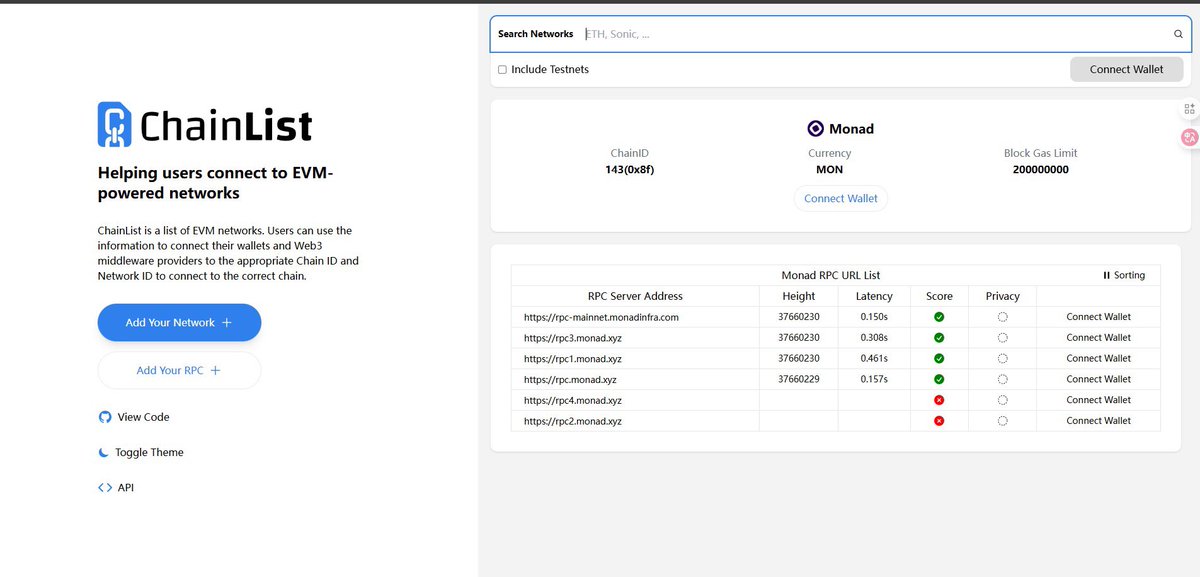Image resolution: width=1200 pixels, height=577 pixels.
Task: Click the Latency column header
Action: pos(874,296)
